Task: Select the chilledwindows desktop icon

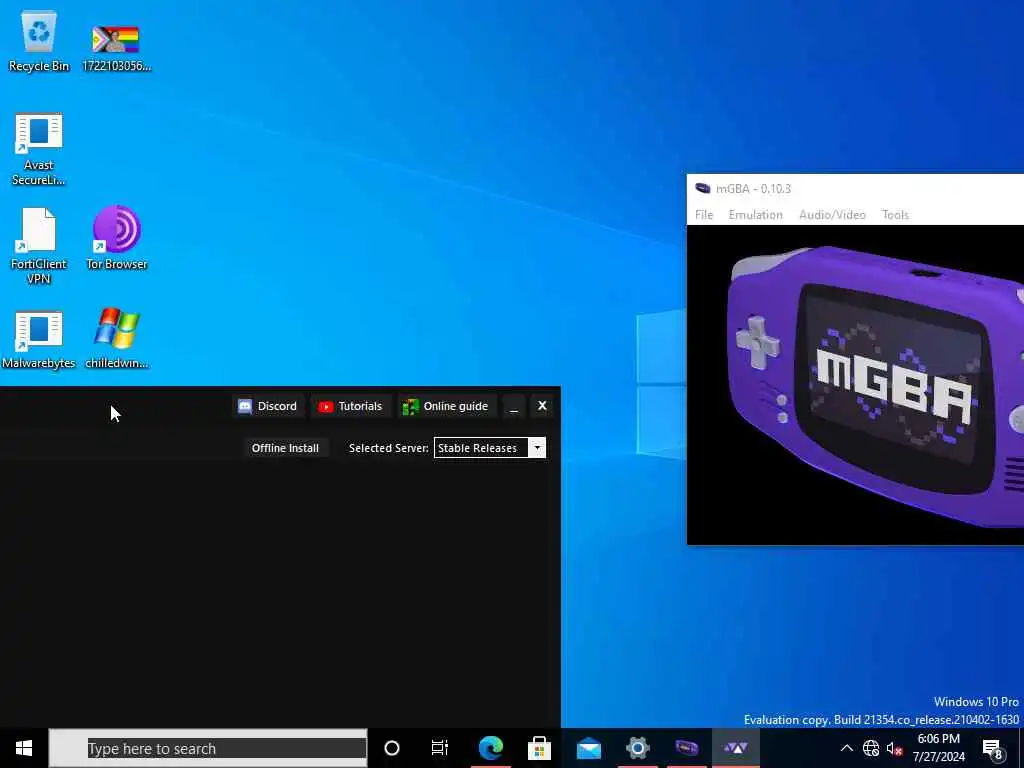Action: point(116,339)
